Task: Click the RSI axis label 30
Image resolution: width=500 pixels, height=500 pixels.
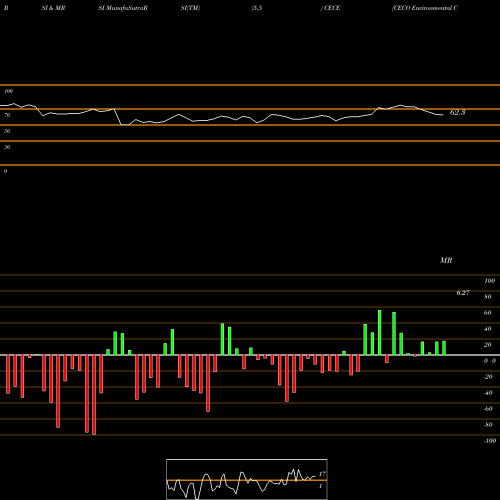Action: (x=7, y=147)
